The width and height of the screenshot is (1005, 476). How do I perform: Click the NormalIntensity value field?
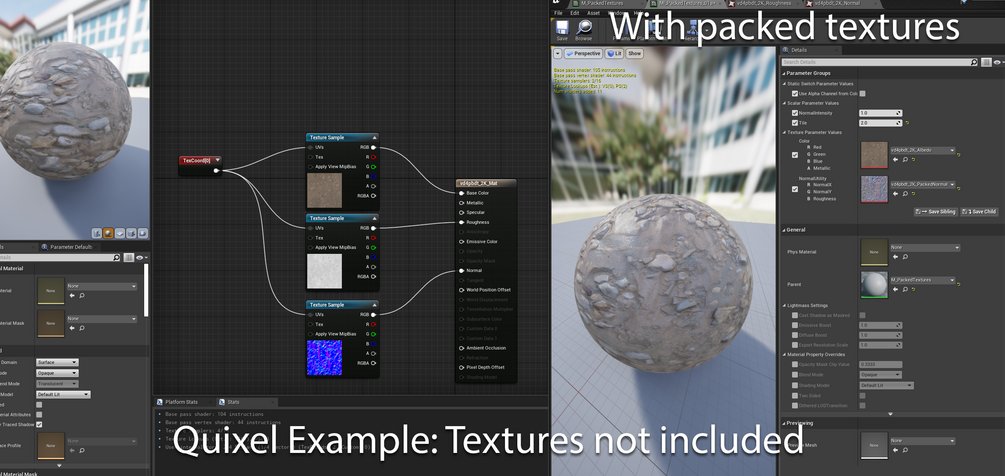[881, 113]
